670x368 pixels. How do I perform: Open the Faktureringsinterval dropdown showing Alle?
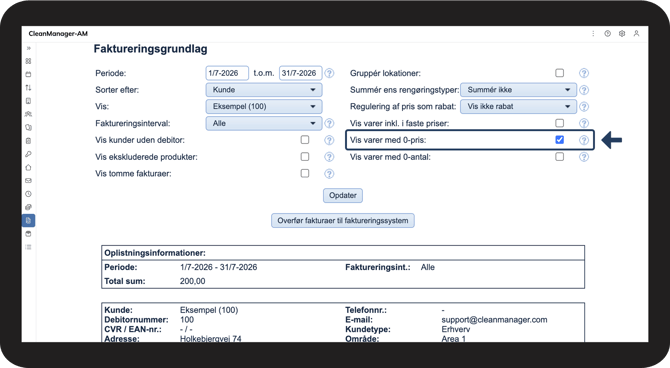pos(264,123)
